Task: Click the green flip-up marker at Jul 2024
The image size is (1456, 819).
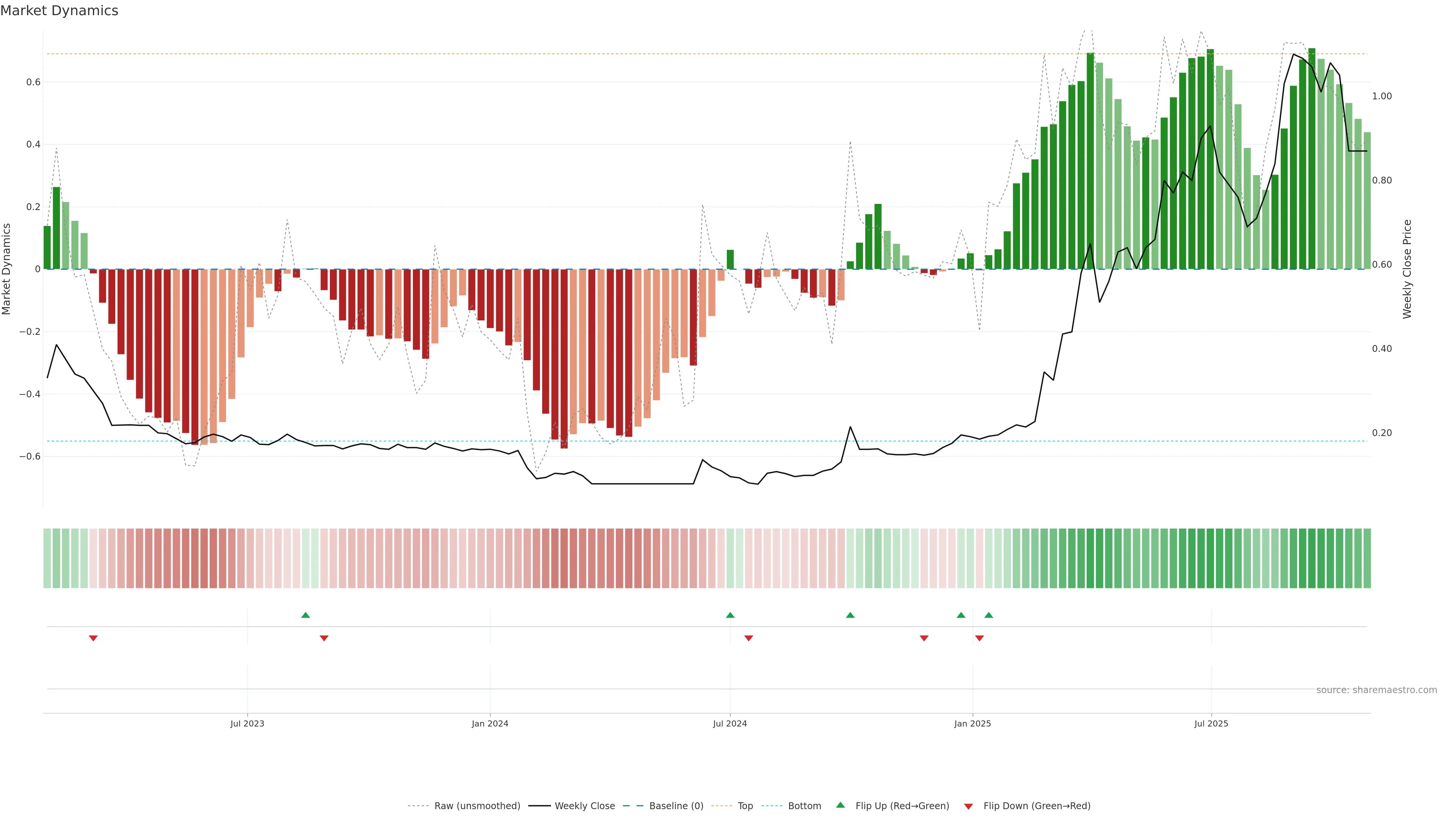Action: click(x=730, y=615)
